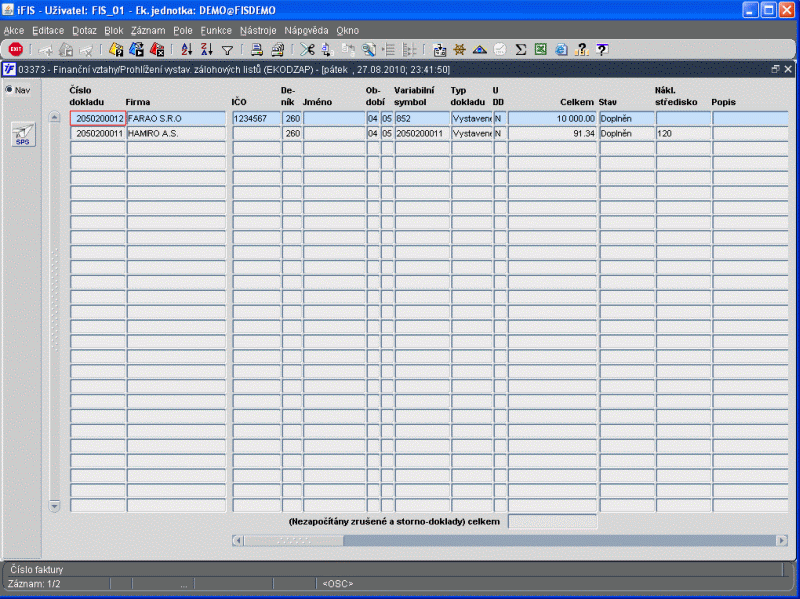Viewport: 800px width, 599px height.
Task: Click the iF form icon in subwindow title
Action: tap(9, 69)
